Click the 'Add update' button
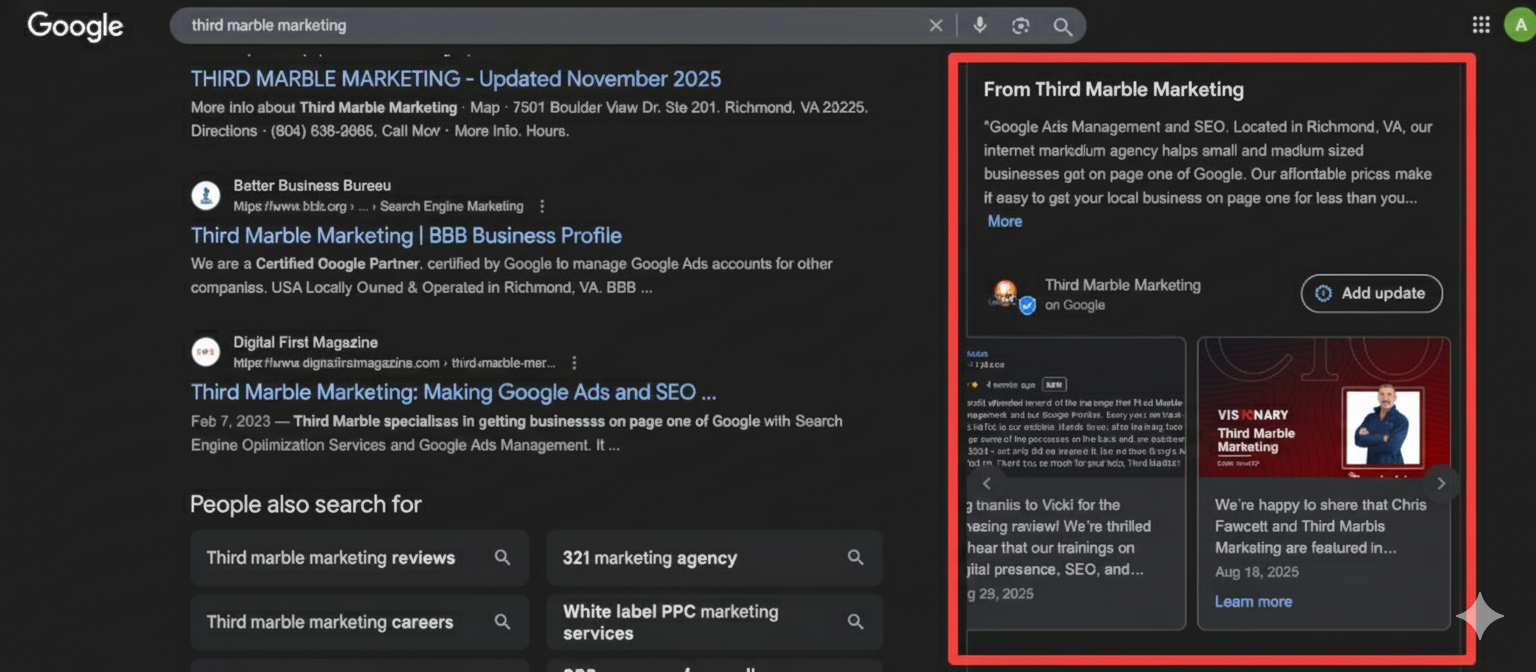 [1371, 293]
